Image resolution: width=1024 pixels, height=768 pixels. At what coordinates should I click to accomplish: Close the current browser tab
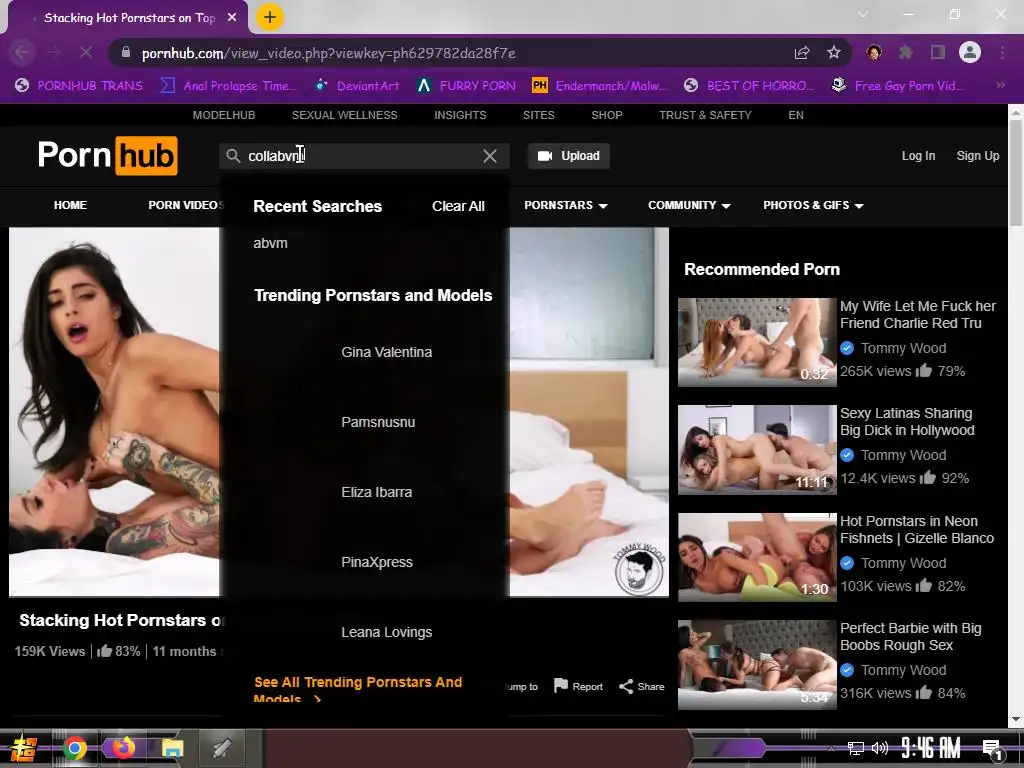tap(232, 18)
